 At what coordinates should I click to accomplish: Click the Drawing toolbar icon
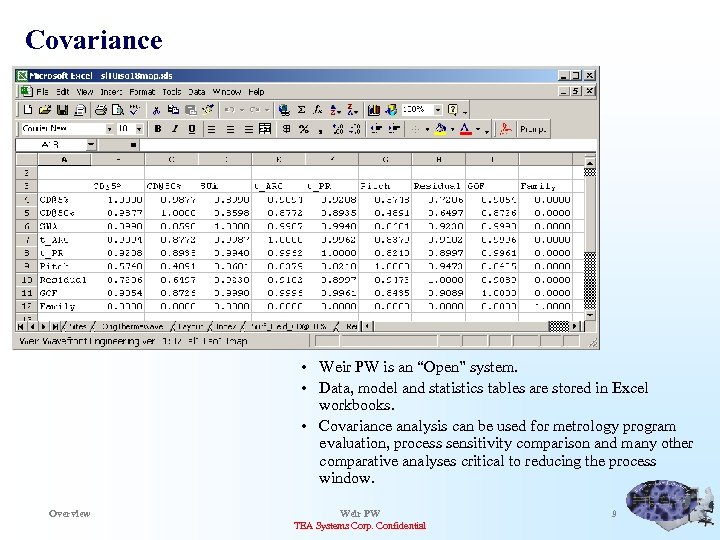coord(391,110)
